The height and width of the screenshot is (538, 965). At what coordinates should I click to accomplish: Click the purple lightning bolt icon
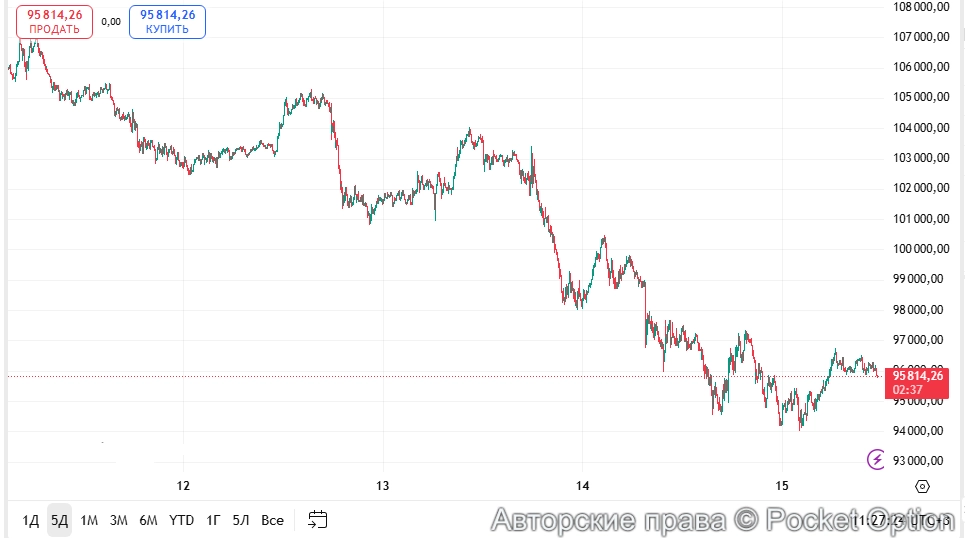[x=877, y=459]
